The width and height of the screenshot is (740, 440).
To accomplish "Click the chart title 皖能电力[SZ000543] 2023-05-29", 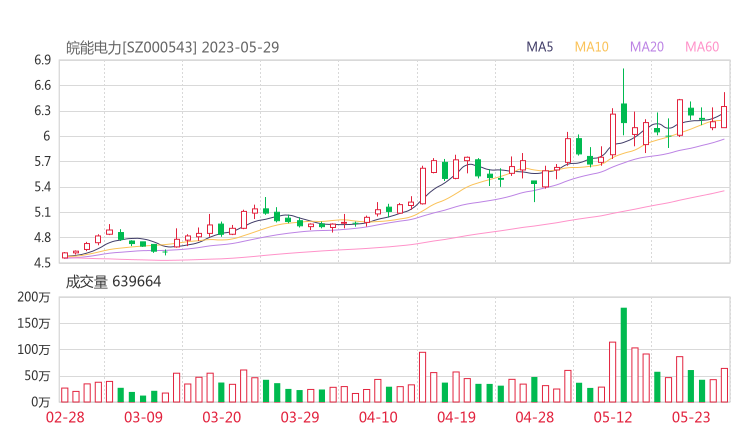I will [172, 47].
